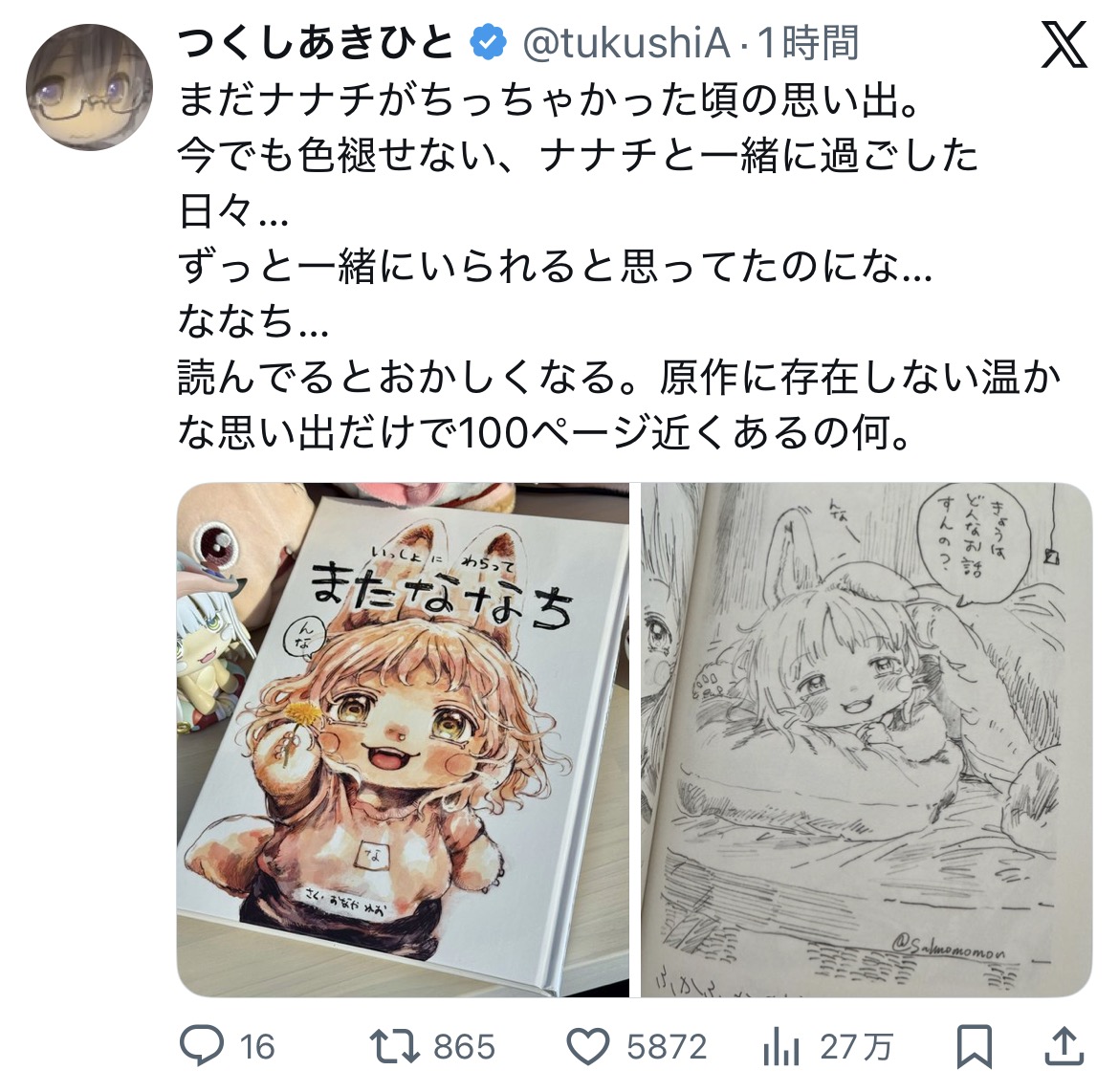Viewport: 1119px width, 1092px height.
Task: Share post via upload arrow icon
Action: pos(1064,1045)
